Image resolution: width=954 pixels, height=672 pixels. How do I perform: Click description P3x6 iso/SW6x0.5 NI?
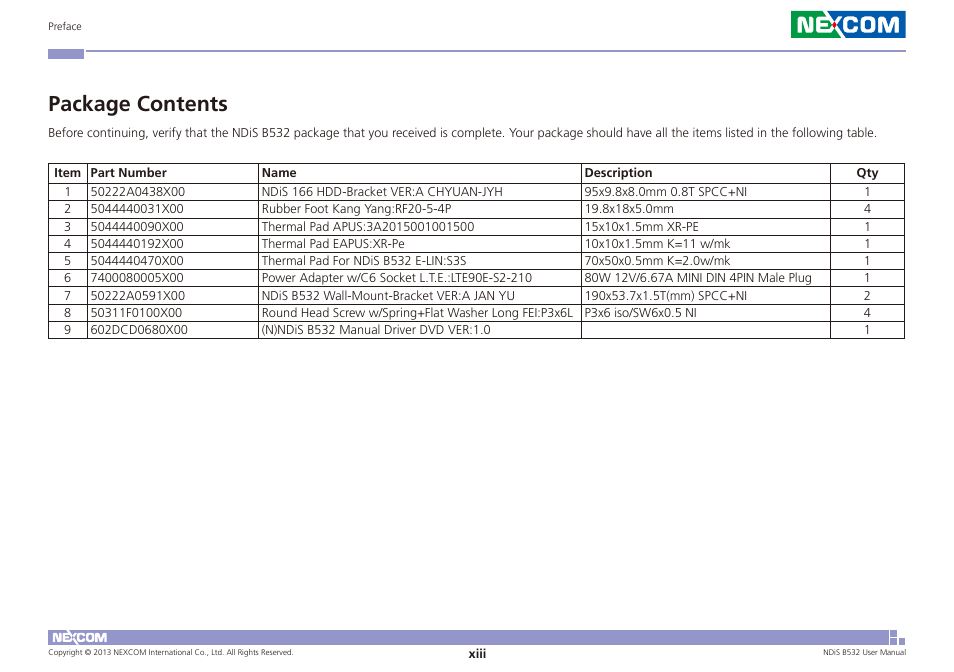[x=641, y=313]
